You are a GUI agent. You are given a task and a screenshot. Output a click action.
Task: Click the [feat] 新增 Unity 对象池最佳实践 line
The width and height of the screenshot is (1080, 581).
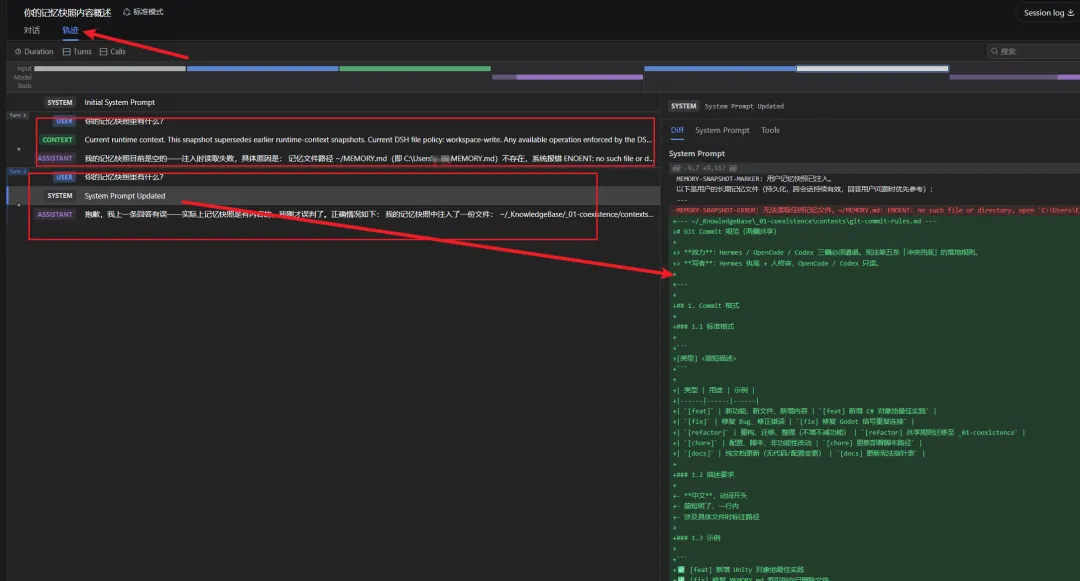pos(738,569)
